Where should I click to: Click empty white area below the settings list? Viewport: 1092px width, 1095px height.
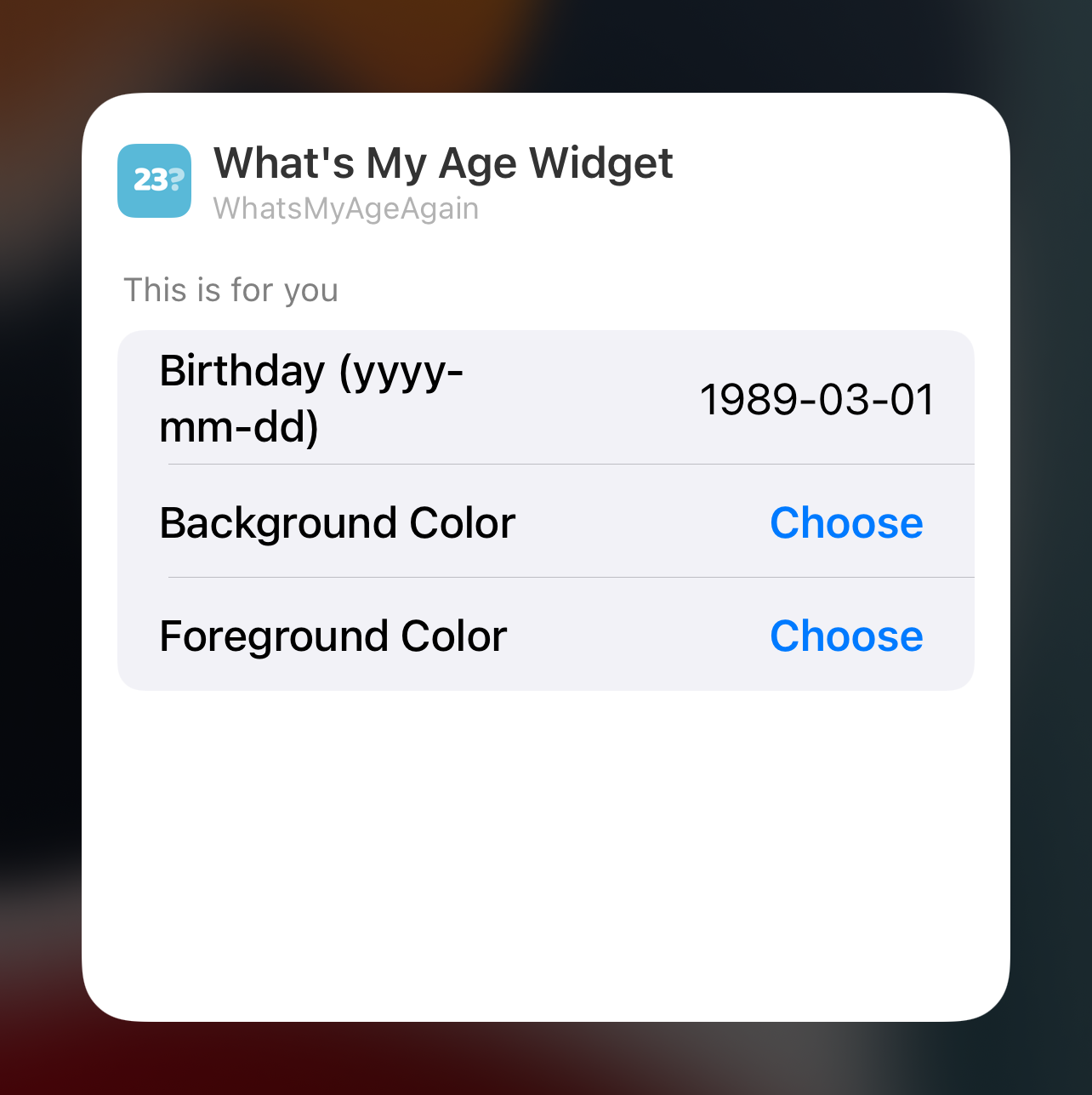point(546,851)
